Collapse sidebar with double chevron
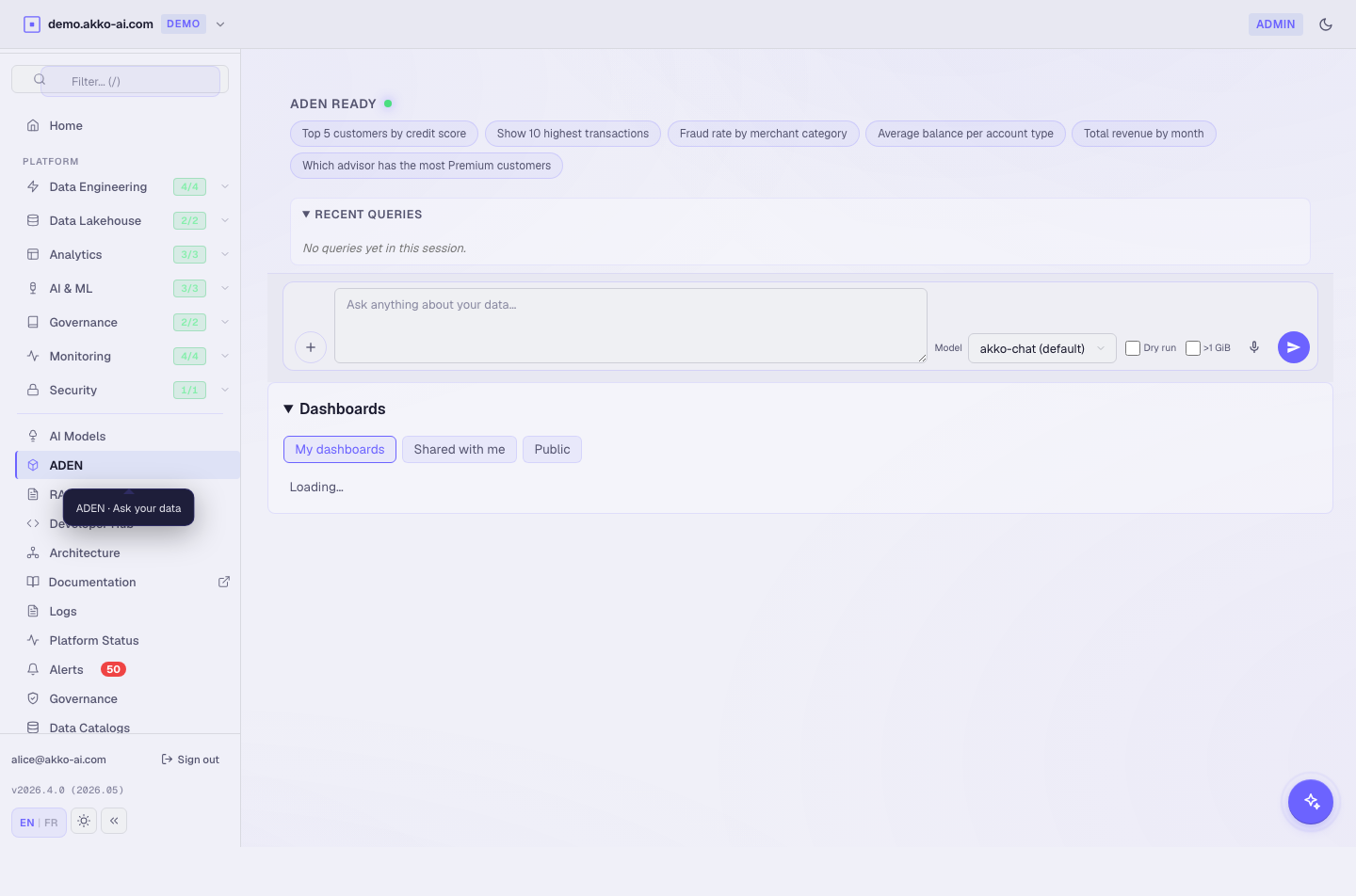Image resolution: width=1356 pixels, height=896 pixels. (x=114, y=821)
